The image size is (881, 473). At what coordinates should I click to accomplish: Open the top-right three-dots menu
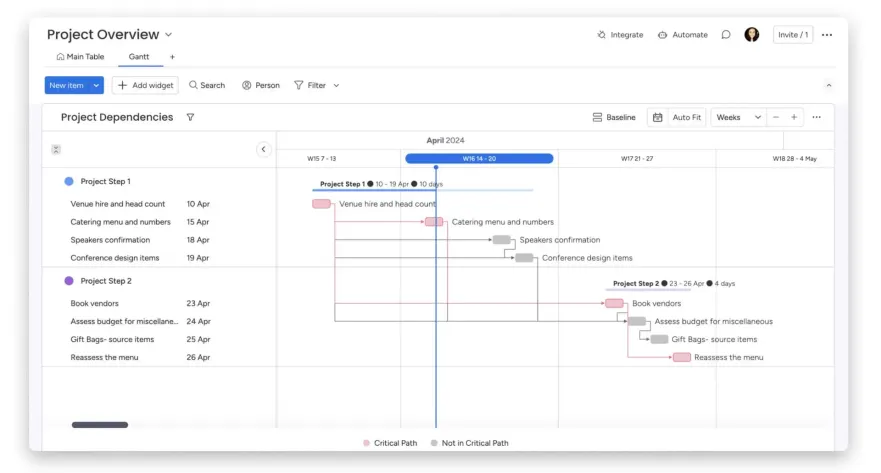[x=826, y=35]
